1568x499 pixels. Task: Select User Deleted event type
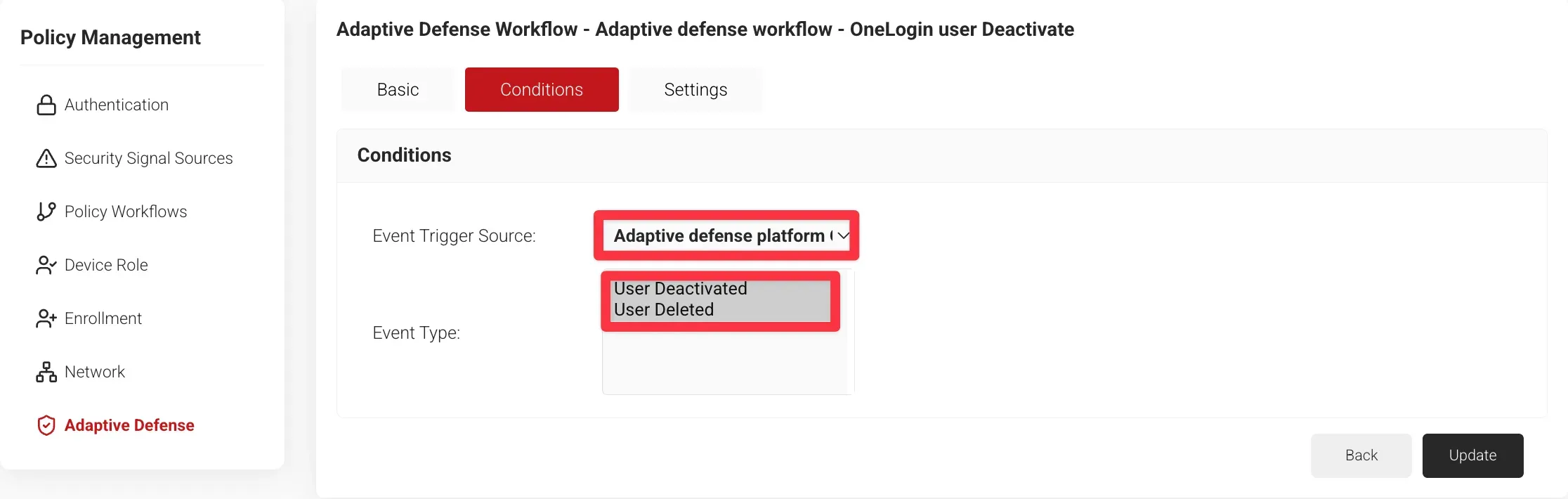[664, 310]
